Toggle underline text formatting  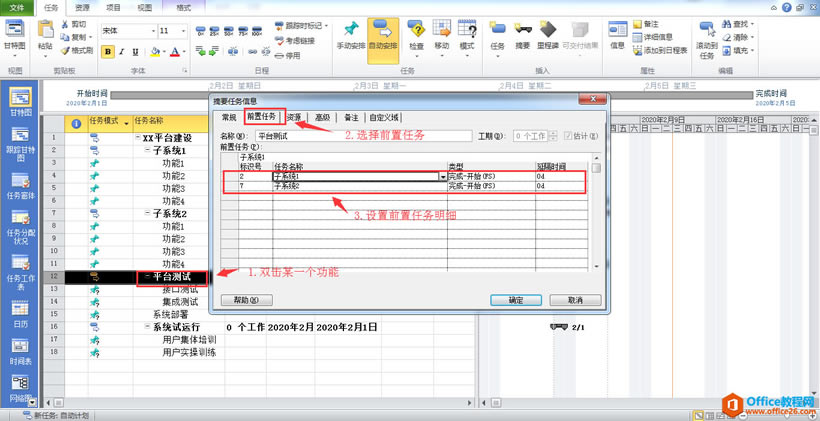pos(135,51)
